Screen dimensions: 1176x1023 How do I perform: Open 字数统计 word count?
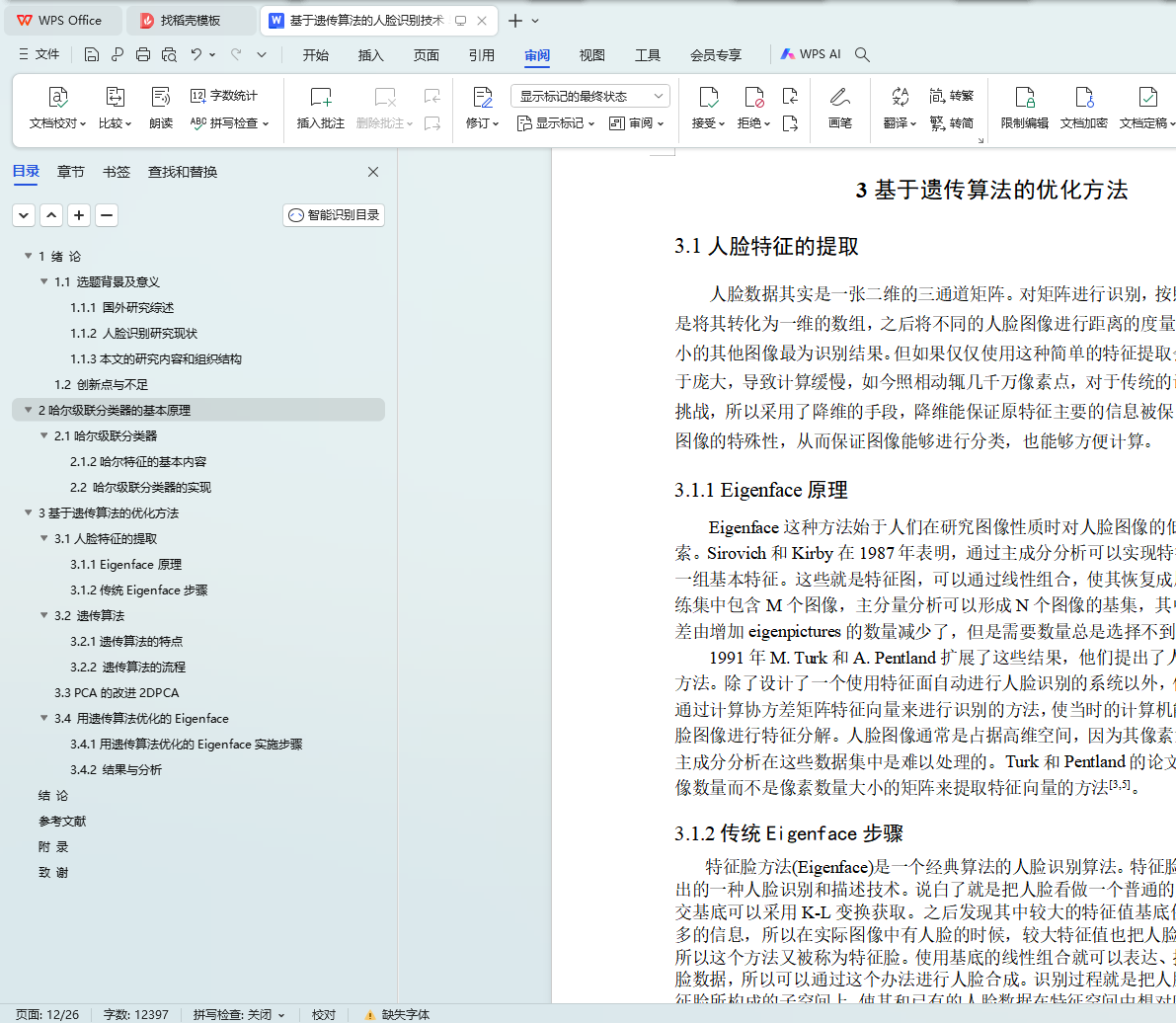223,95
